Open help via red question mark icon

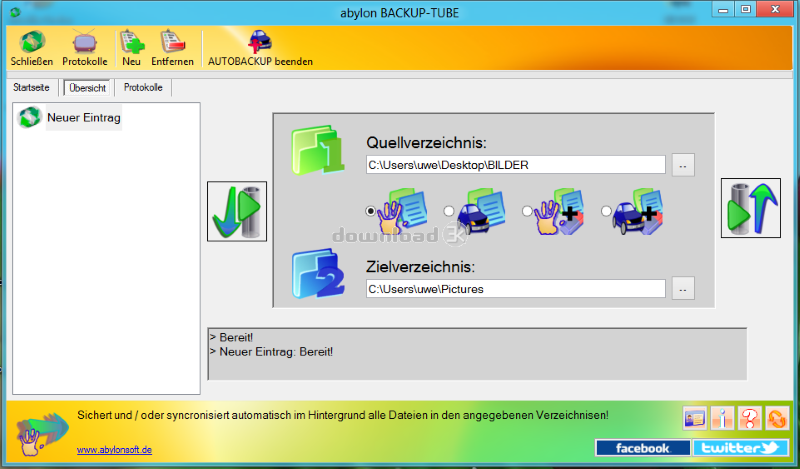click(x=749, y=418)
